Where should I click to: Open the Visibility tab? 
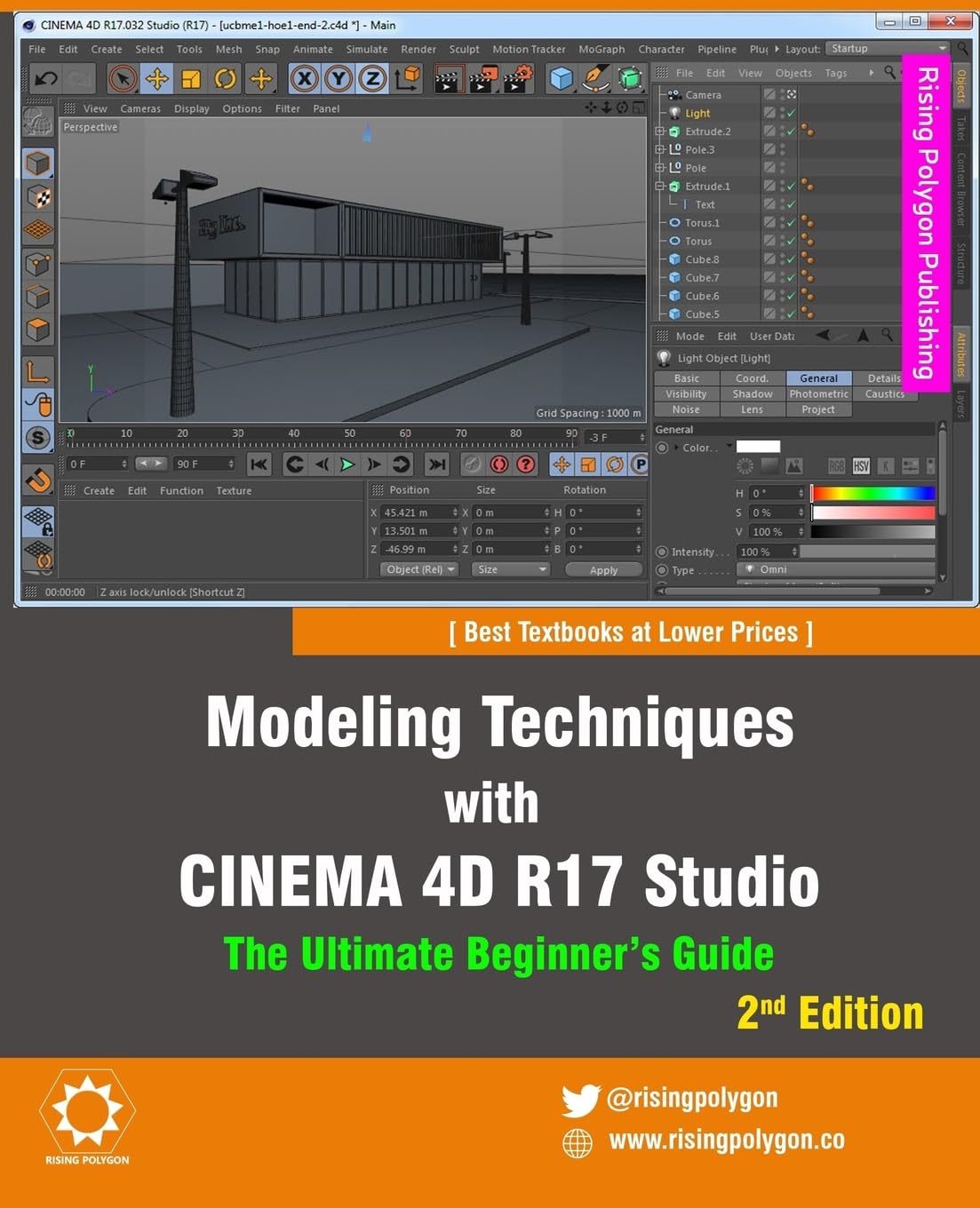pyautogui.click(x=686, y=394)
